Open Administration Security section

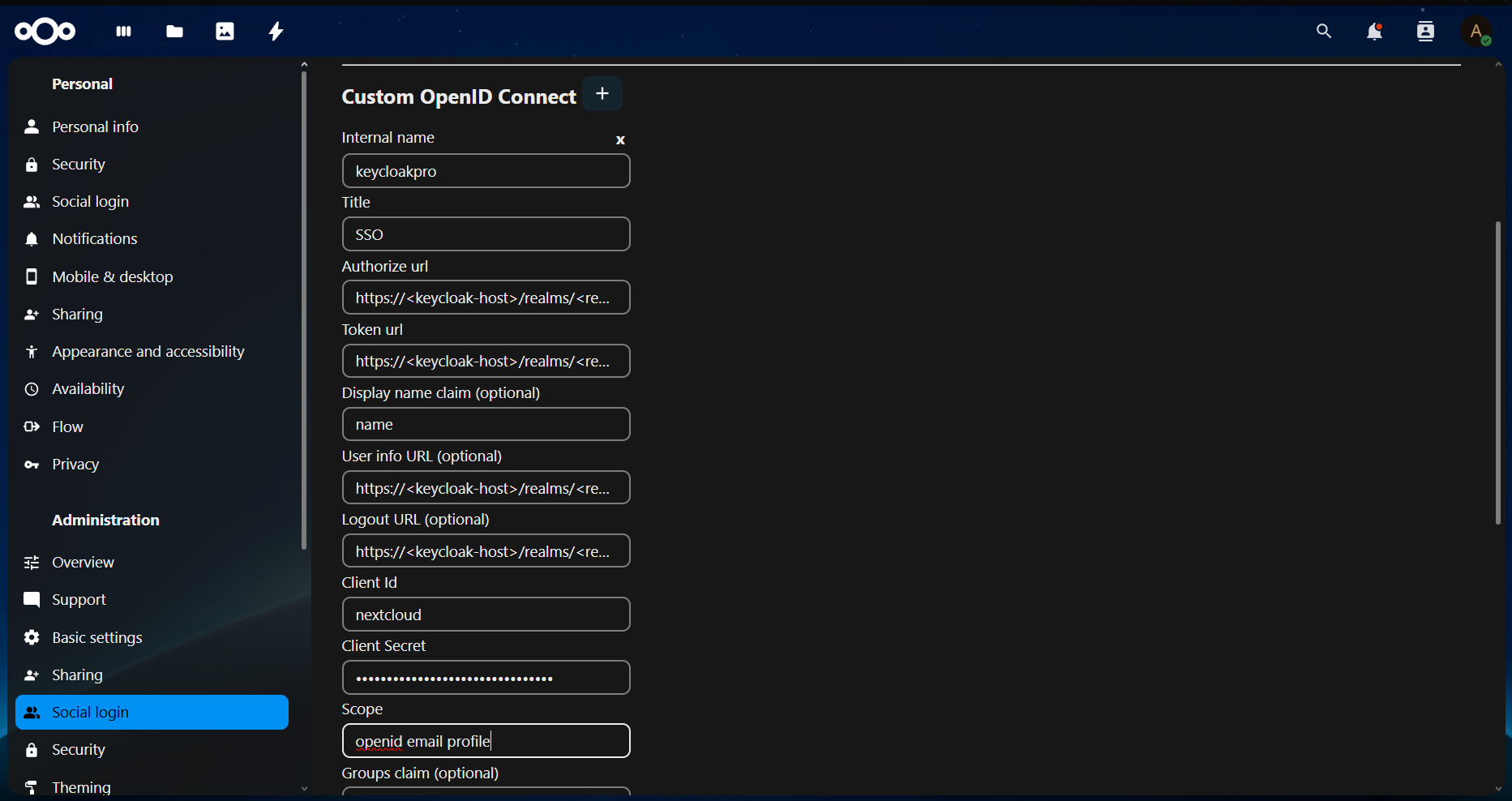tap(152, 751)
